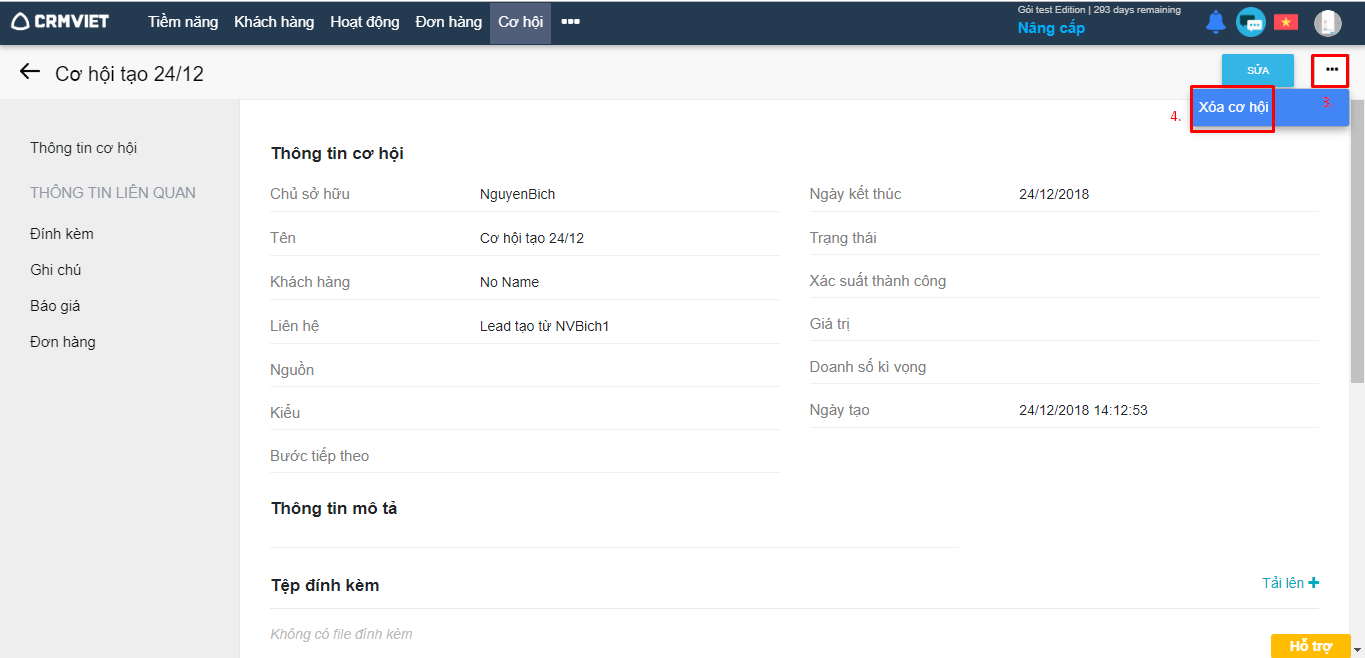
Task: Expand the navbar overflow ellipsis menu
Action: click(570, 22)
